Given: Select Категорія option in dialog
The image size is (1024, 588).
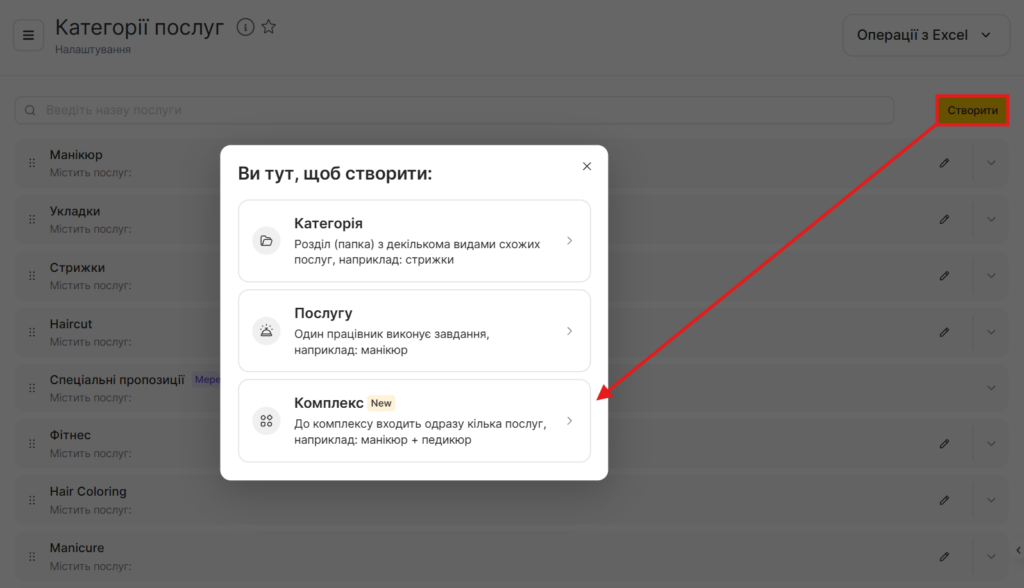Looking at the screenshot, I should pos(414,241).
